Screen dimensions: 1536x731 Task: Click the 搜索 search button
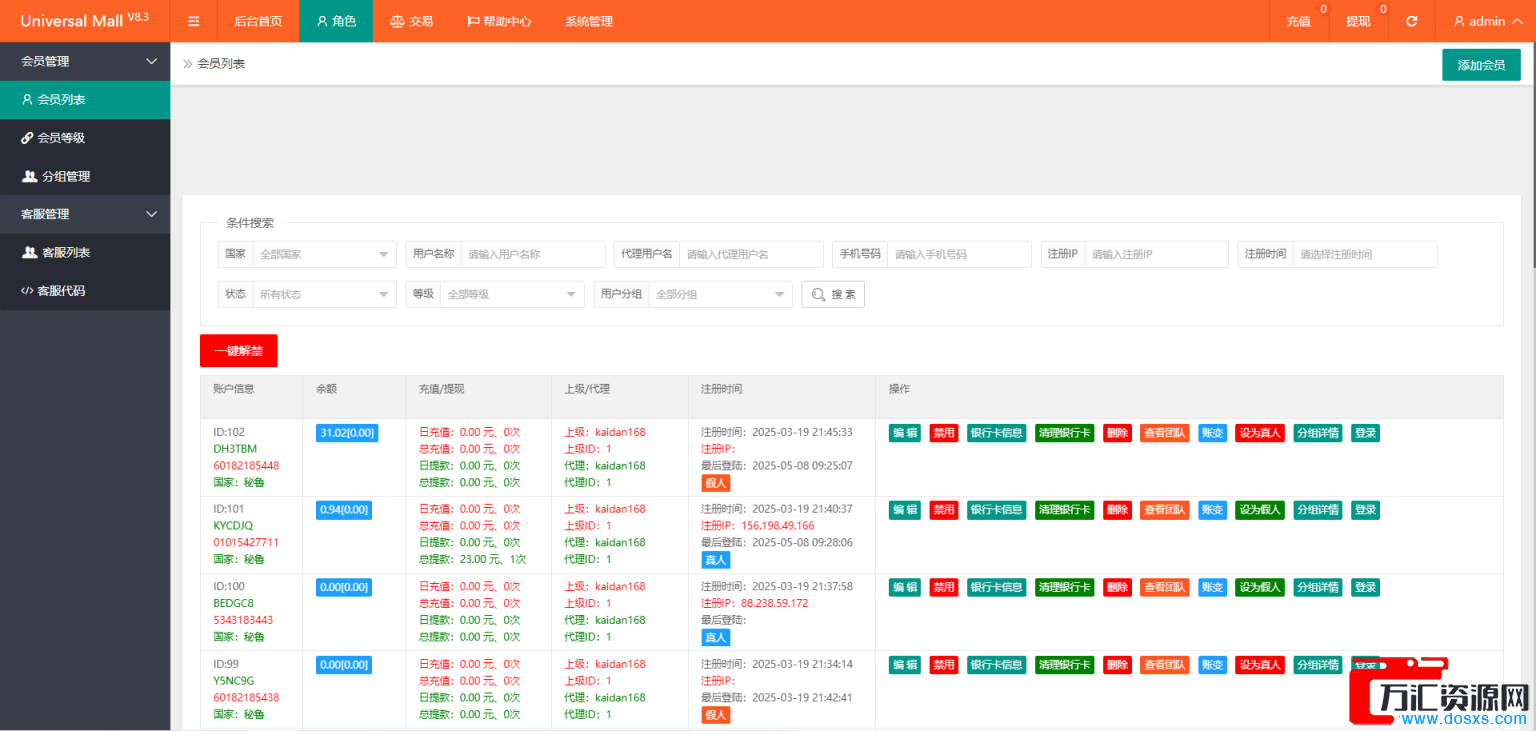coord(833,294)
